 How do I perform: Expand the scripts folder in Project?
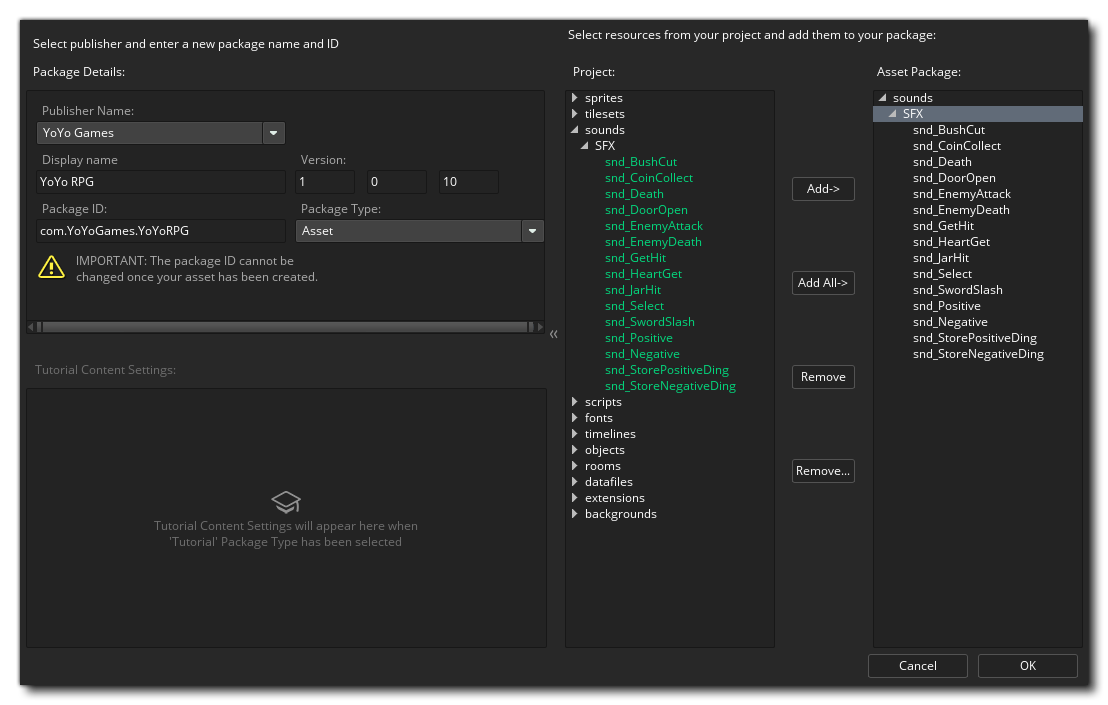pos(575,402)
